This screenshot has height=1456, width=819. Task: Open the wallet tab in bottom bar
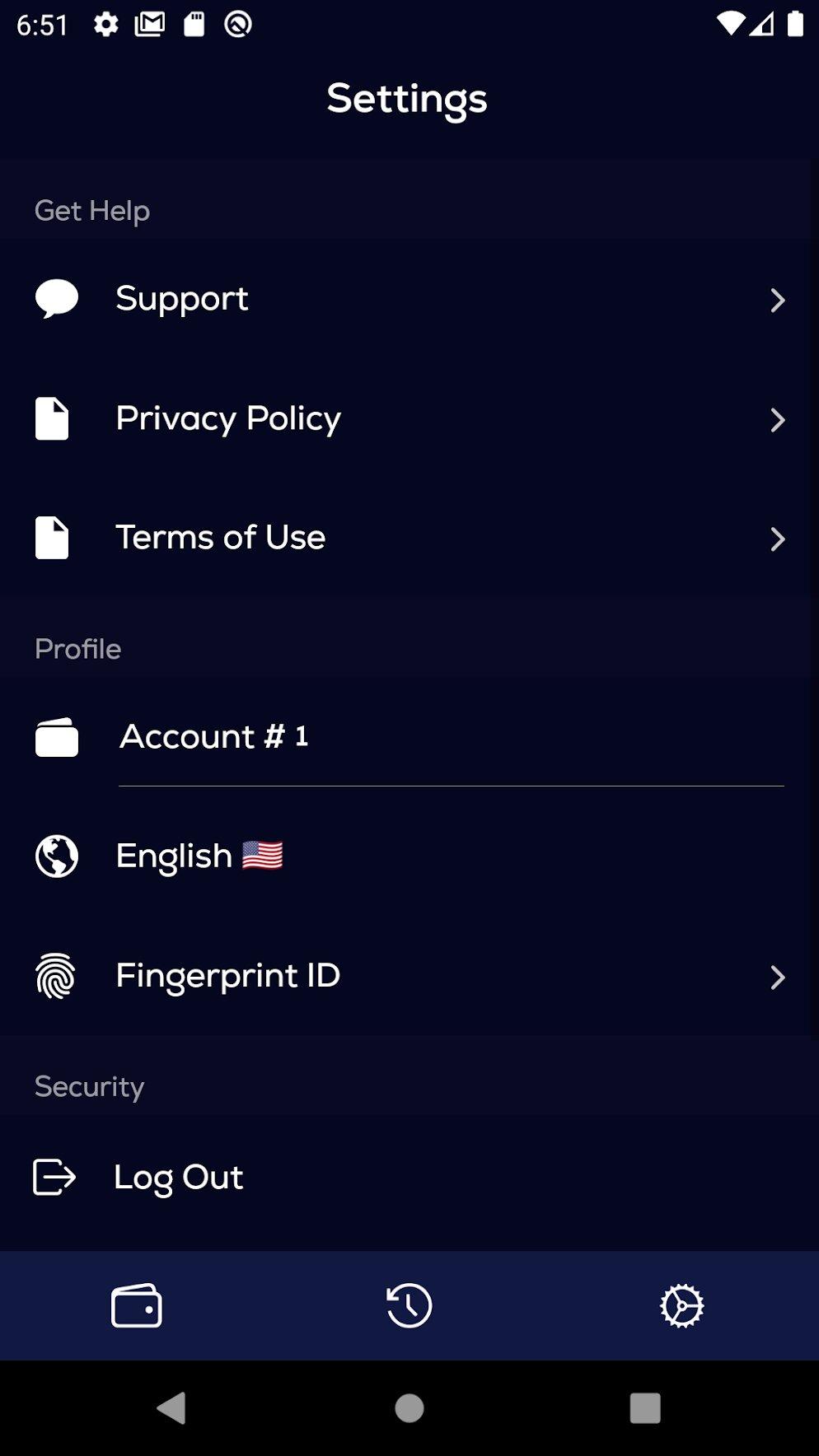point(137,1306)
